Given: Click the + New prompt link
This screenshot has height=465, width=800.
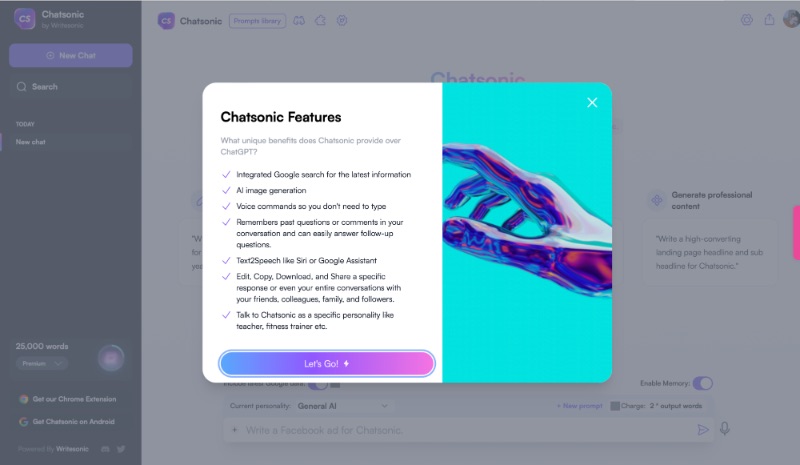Looking at the screenshot, I should pyautogui.click(x=579, y=406).
